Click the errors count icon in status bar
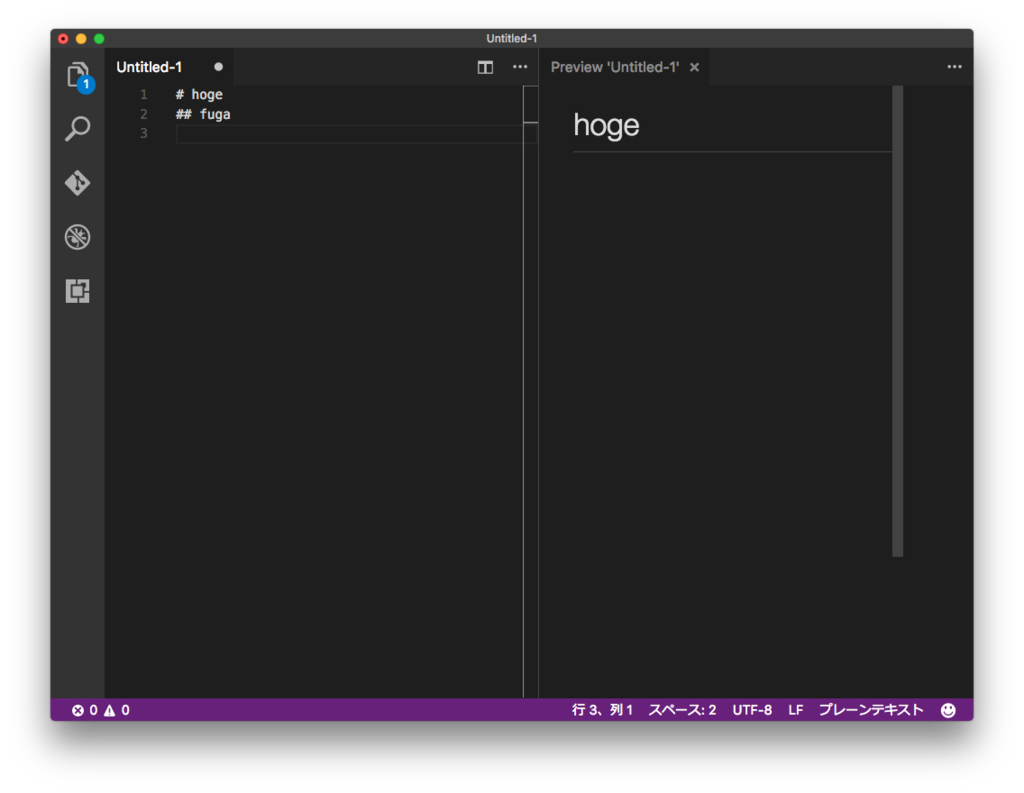Viewport: 1024px width, 793px height. point(84,710)
